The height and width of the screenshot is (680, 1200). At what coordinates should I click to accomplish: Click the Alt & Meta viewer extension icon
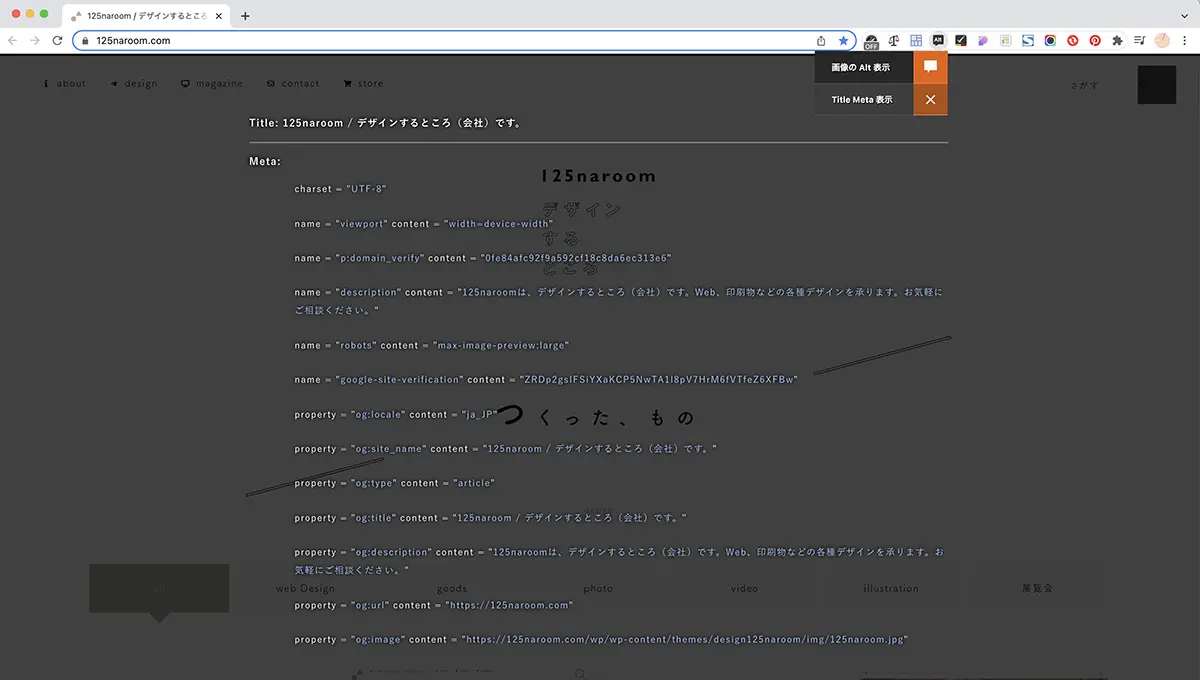938,40
